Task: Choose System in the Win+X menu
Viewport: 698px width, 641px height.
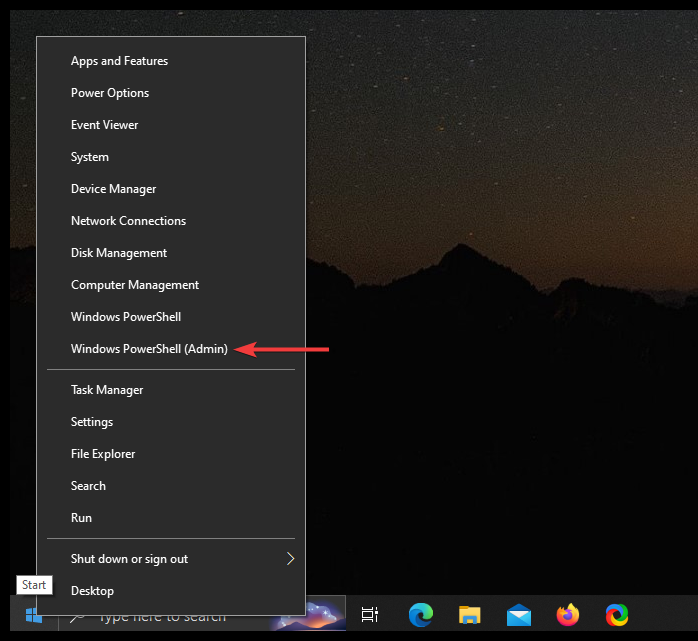Action: pyautogui.click(x=171, y=157)
